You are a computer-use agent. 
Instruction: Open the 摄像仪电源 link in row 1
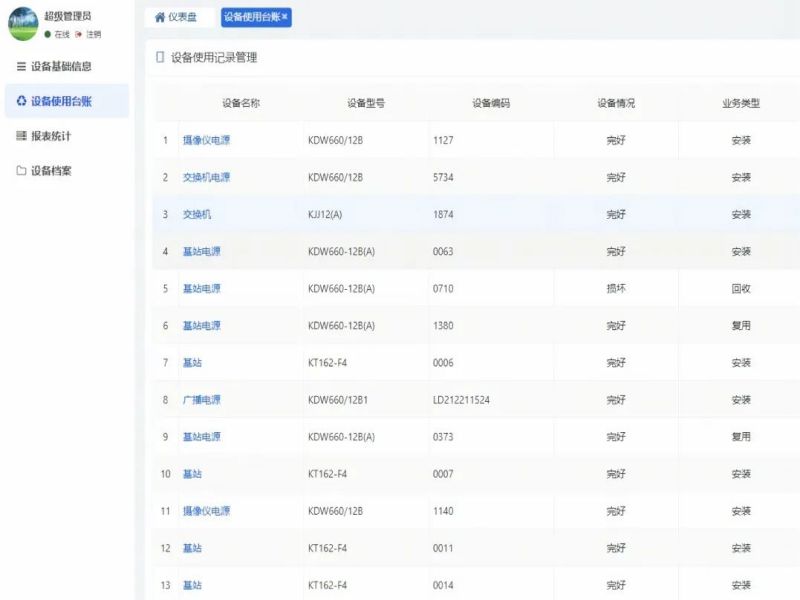[x=206, y=141]
